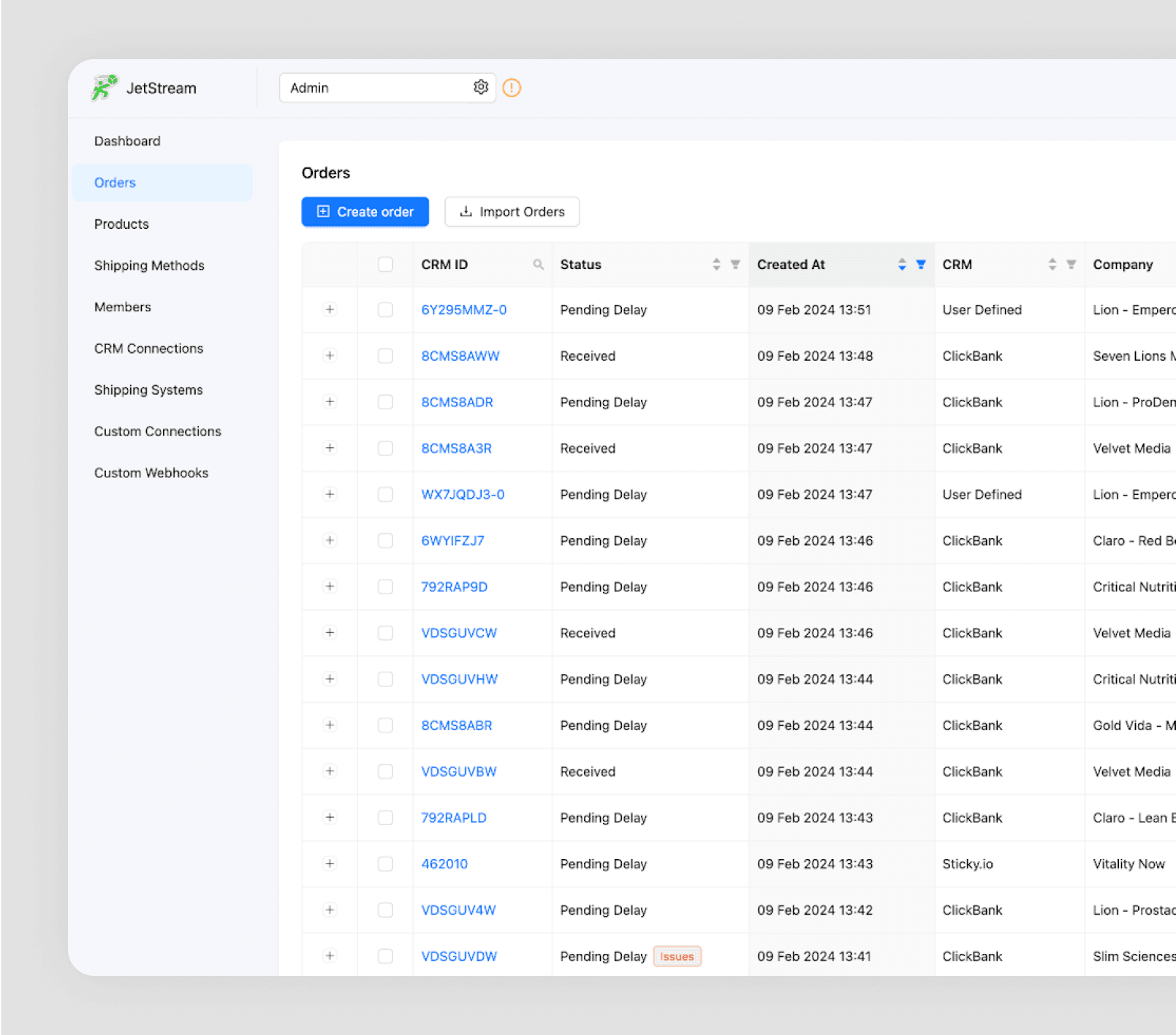
Task: Open the CRM ID column search icon
Action: (539, 264)
